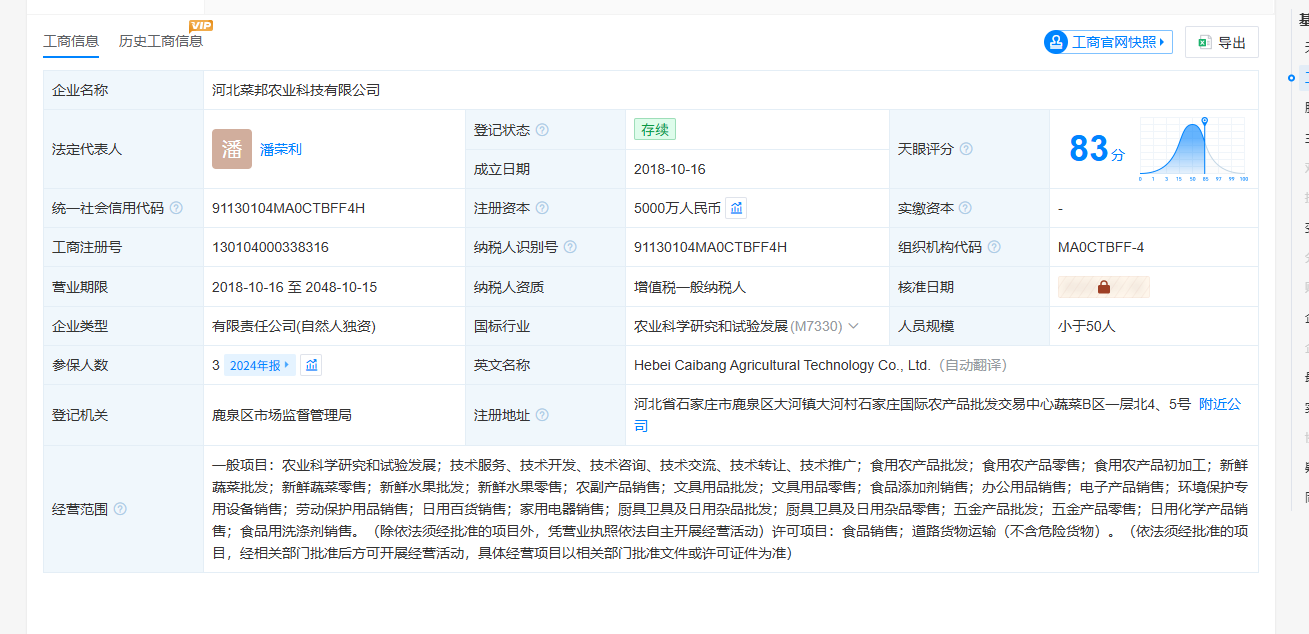Click the 附近公司 link
This screenshot has width=1309, height=634.
1219,404
